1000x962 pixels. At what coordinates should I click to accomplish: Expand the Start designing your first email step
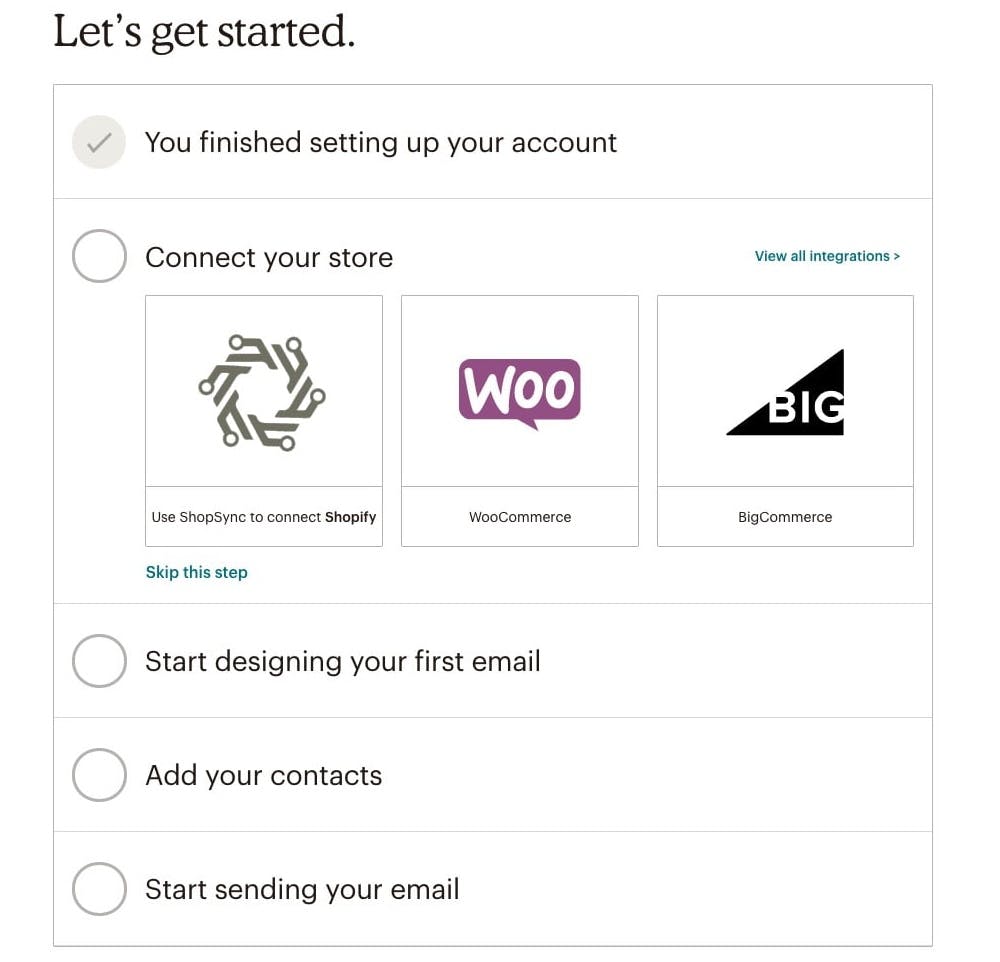tap(342, 661)
